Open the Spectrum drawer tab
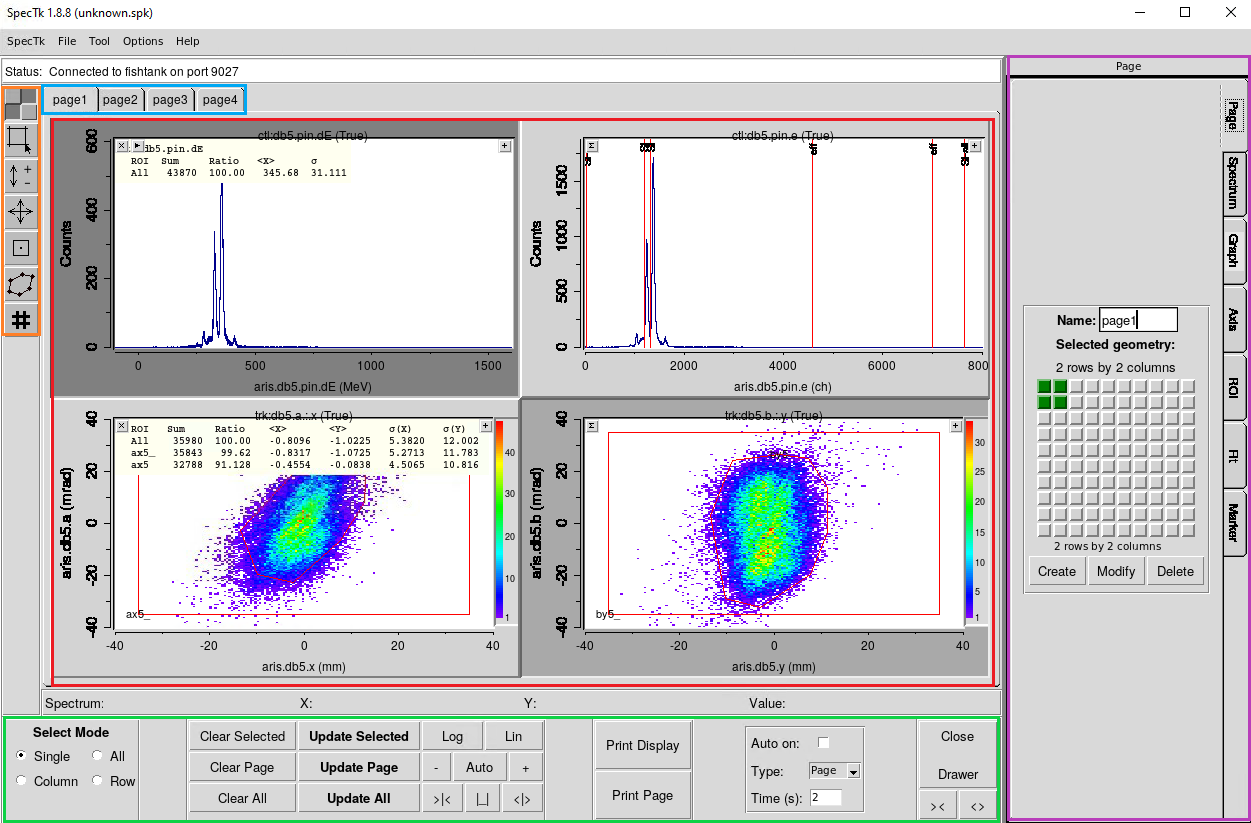1251x823 pixels. click(1234, 183)
